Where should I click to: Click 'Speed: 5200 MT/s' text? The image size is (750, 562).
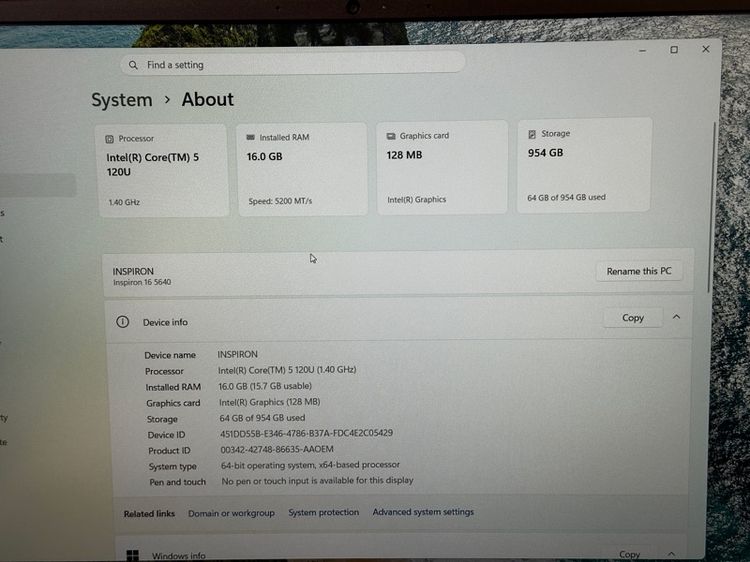tap(280, 201)
